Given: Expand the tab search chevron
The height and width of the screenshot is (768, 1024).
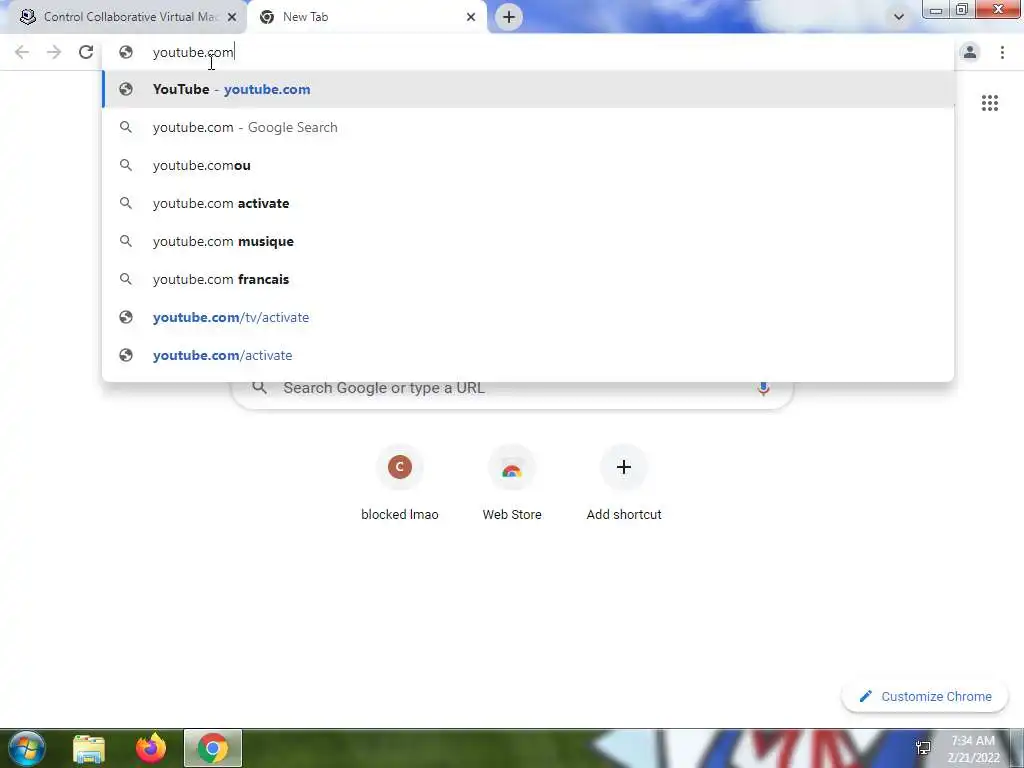Looking at the screenshot, I should pos(899,17).
